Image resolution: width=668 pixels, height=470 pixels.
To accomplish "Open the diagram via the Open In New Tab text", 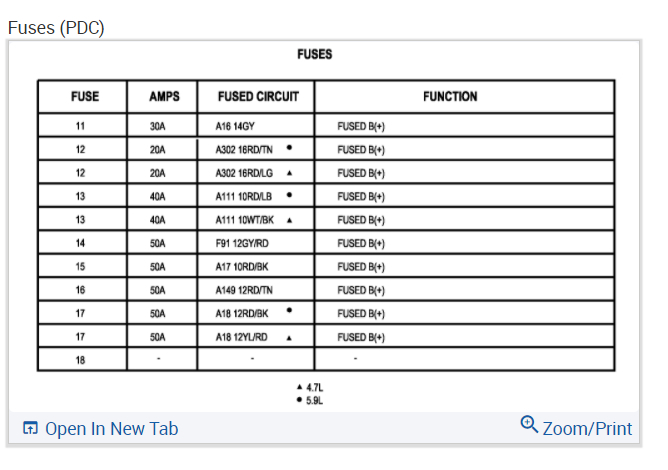I will coord(112,429).
